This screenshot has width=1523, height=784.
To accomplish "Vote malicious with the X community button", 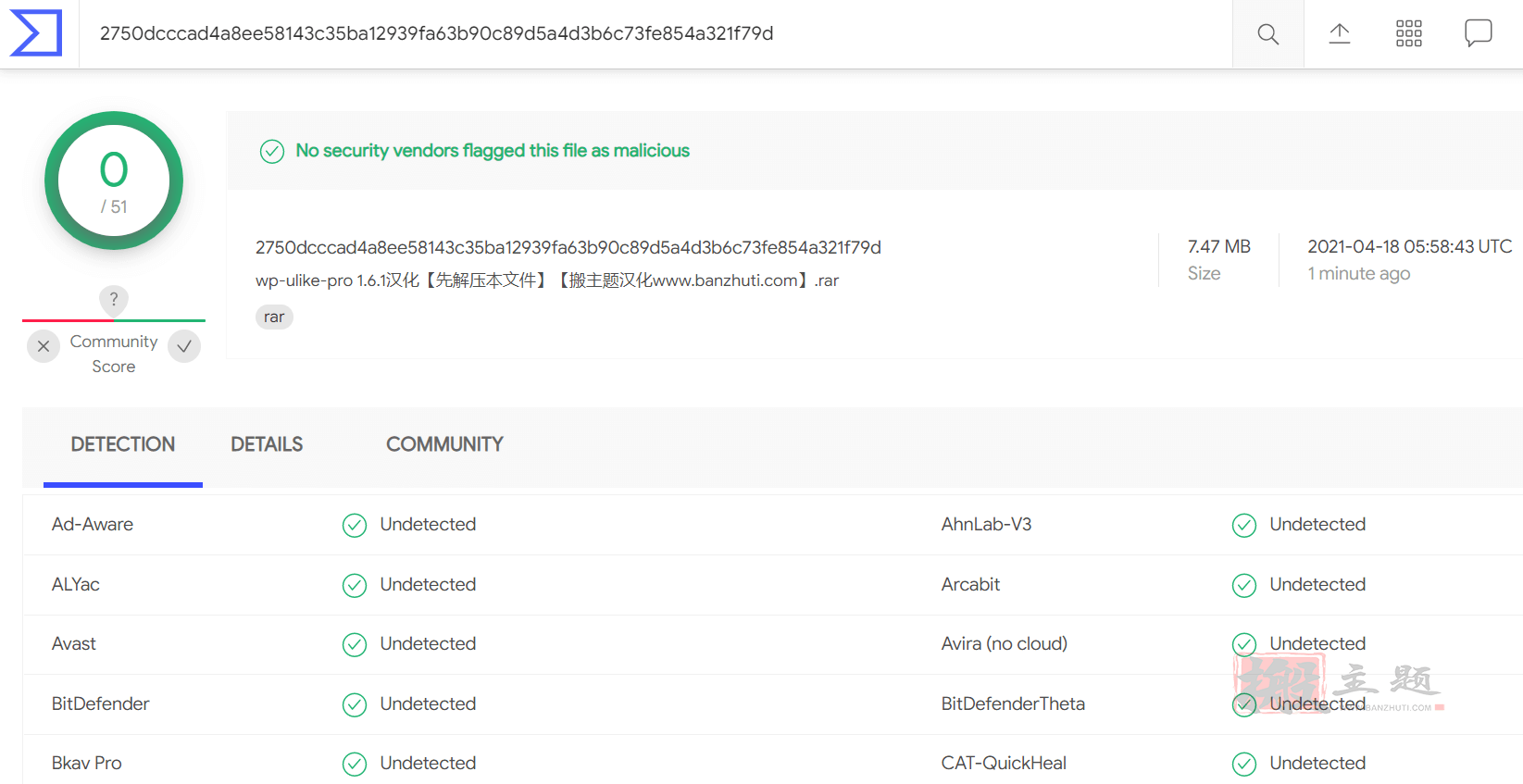I will pos(44,346).
